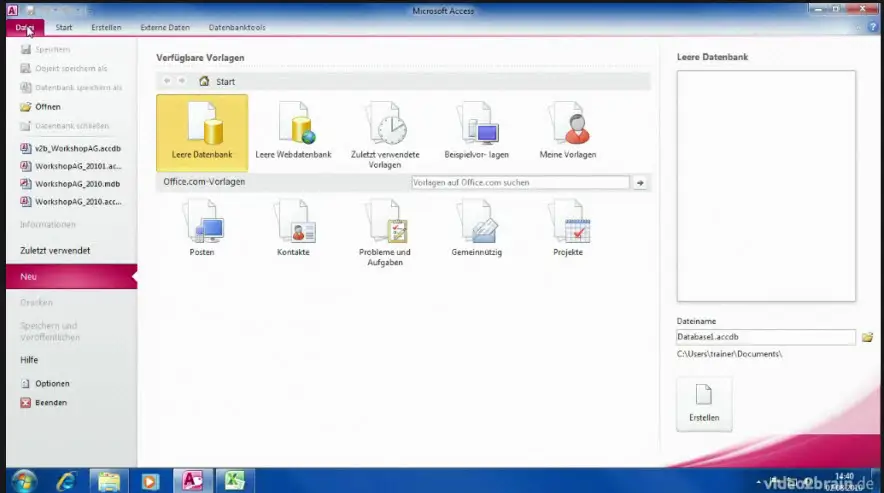Click the Office.com template search box

point(520,183)
